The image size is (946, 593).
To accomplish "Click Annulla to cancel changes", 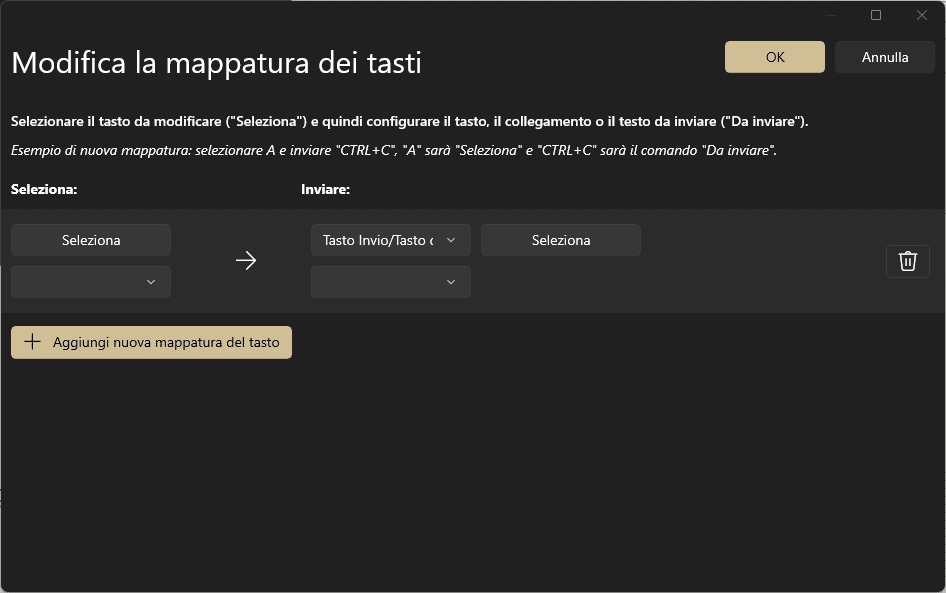I will pyautogui.click(x=885, y=57).
